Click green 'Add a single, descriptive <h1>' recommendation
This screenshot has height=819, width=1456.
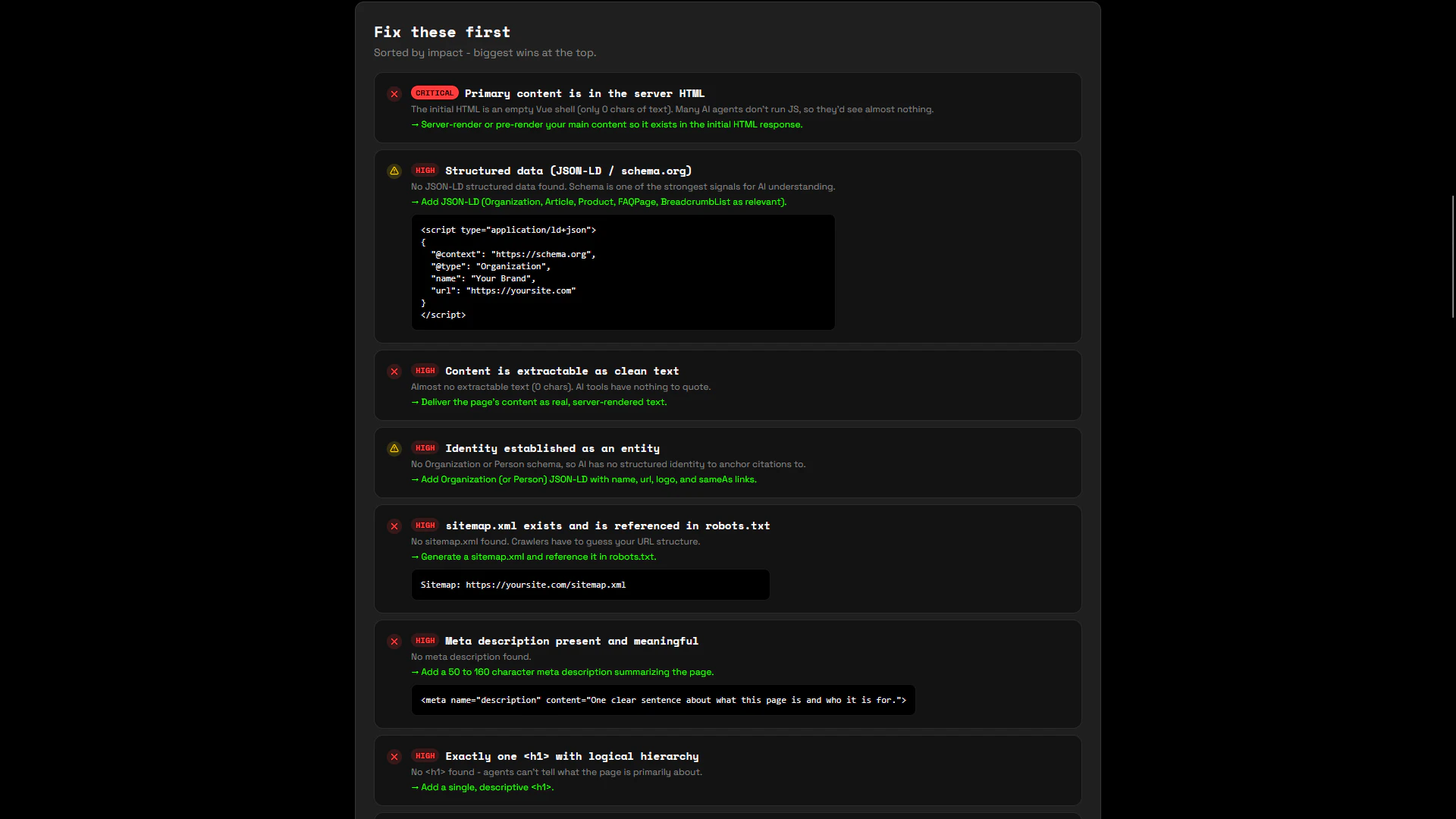coord(482,788)
